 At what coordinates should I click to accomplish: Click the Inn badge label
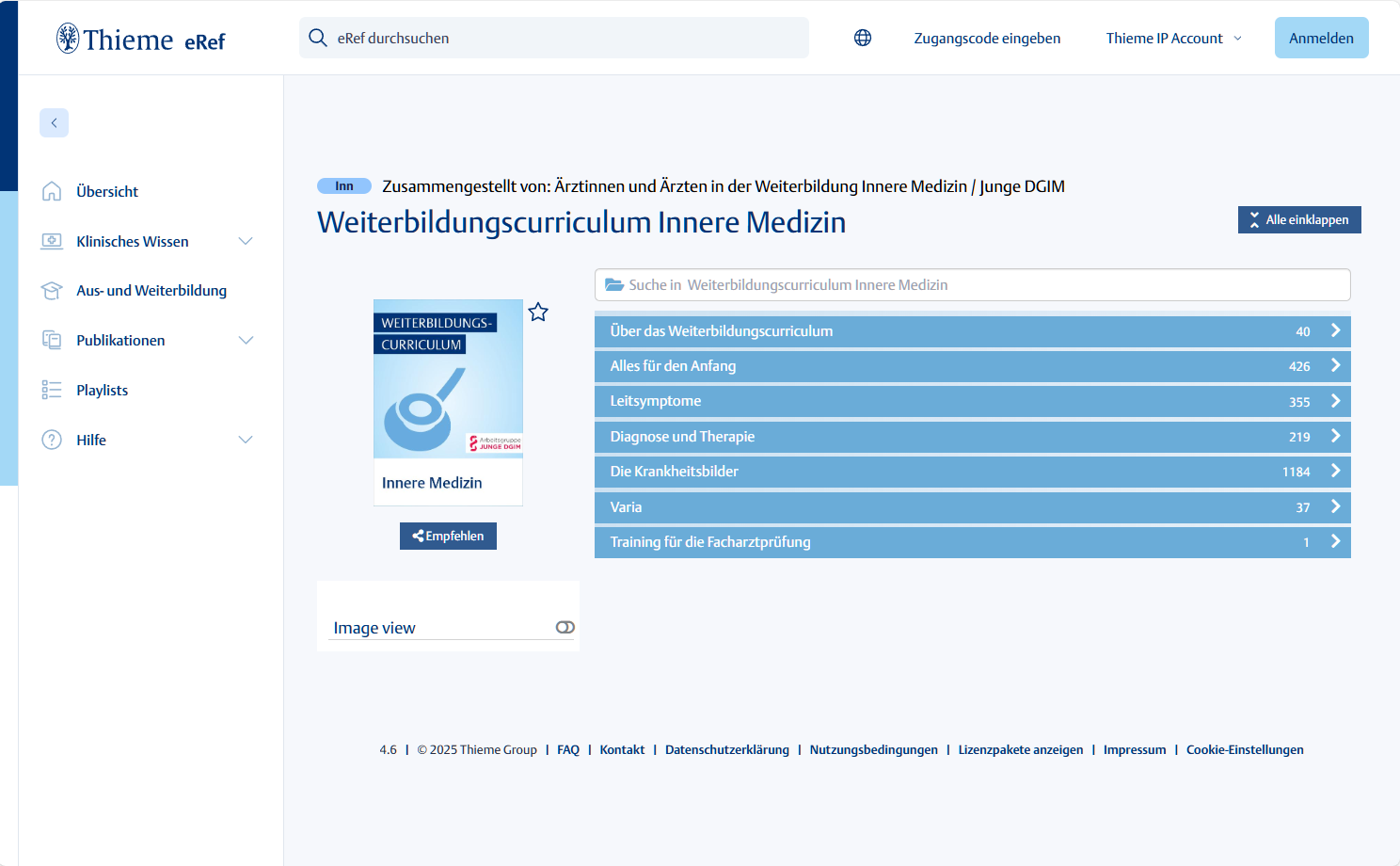click(x=344, y=186)
